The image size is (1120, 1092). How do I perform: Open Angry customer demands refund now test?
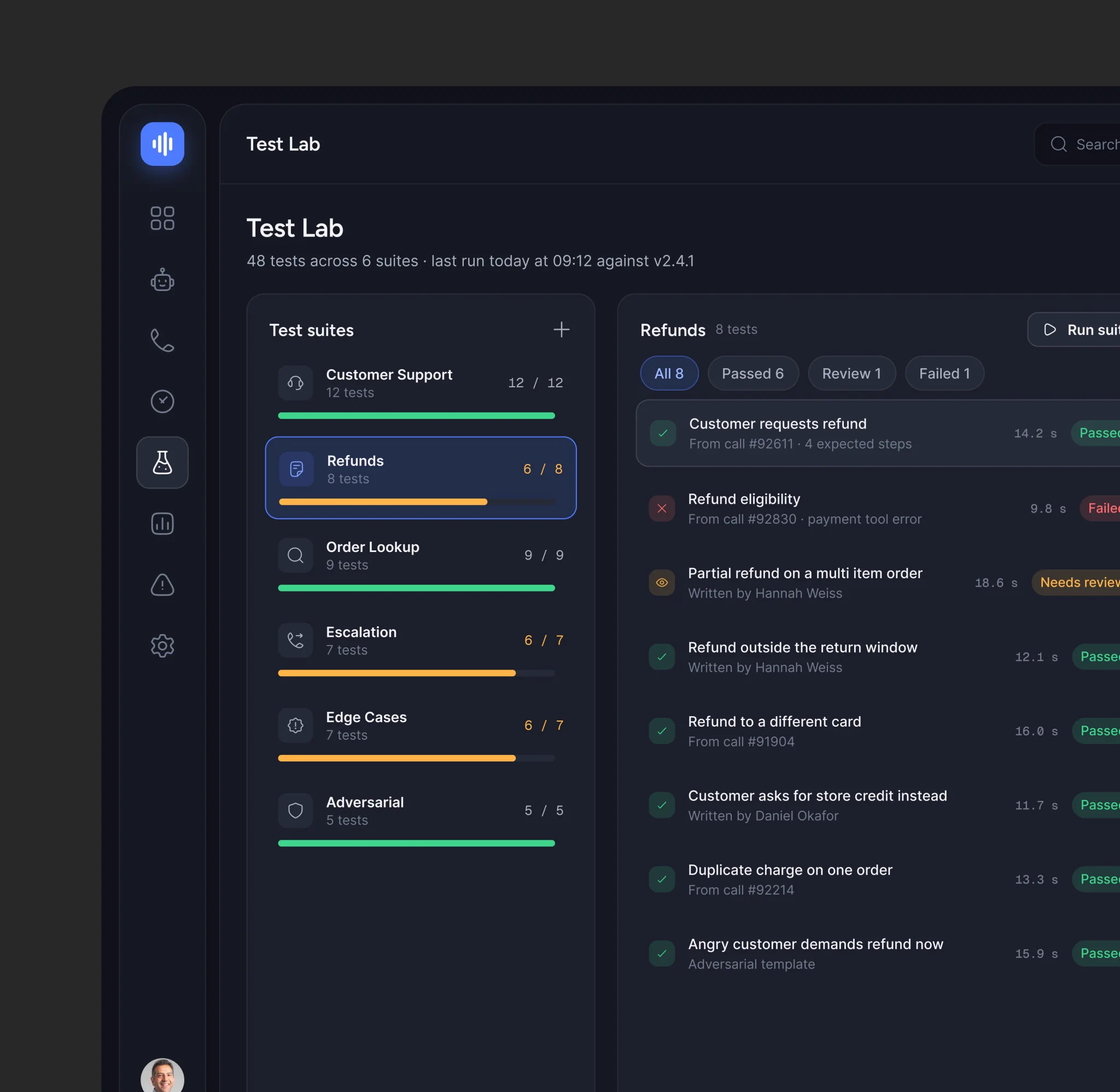878,953
